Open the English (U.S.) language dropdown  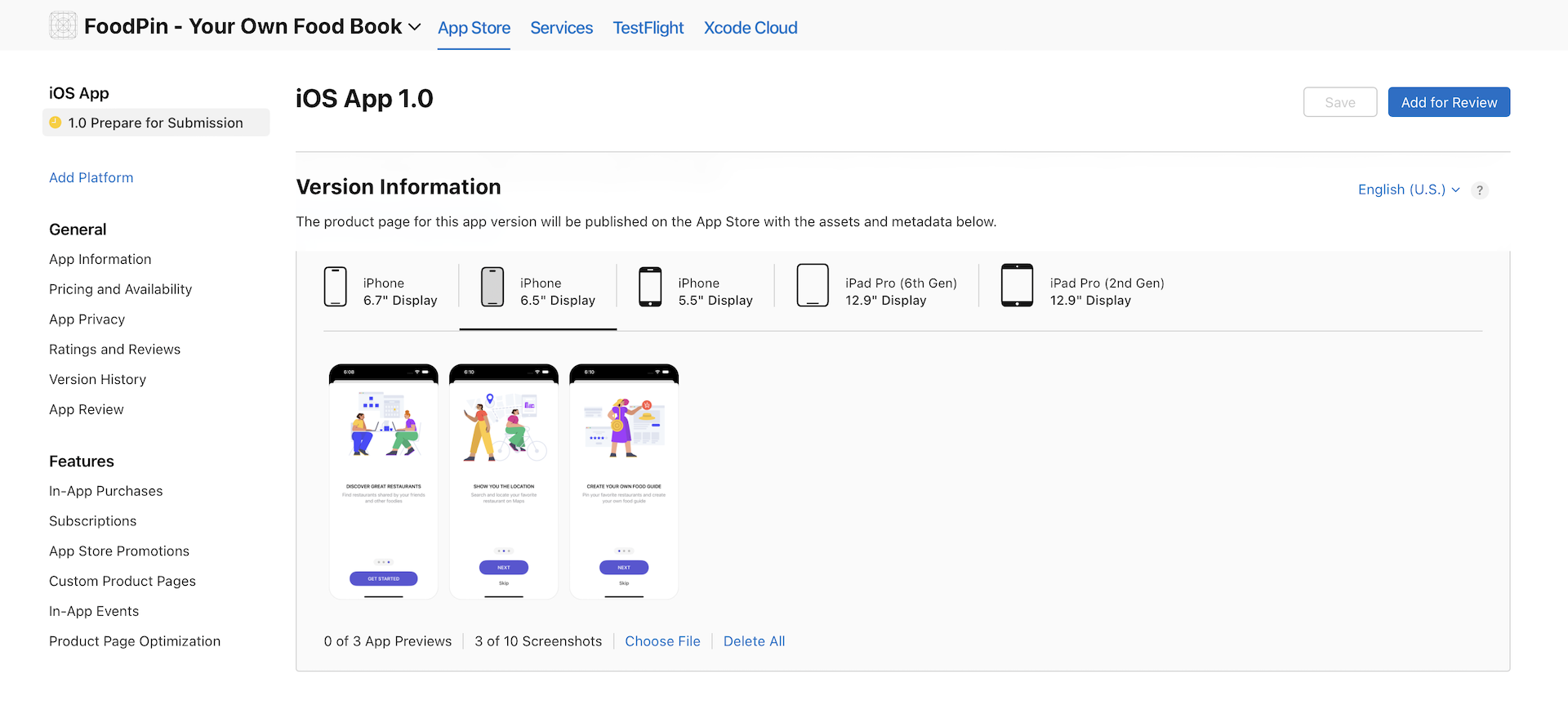pos(1408,190)
